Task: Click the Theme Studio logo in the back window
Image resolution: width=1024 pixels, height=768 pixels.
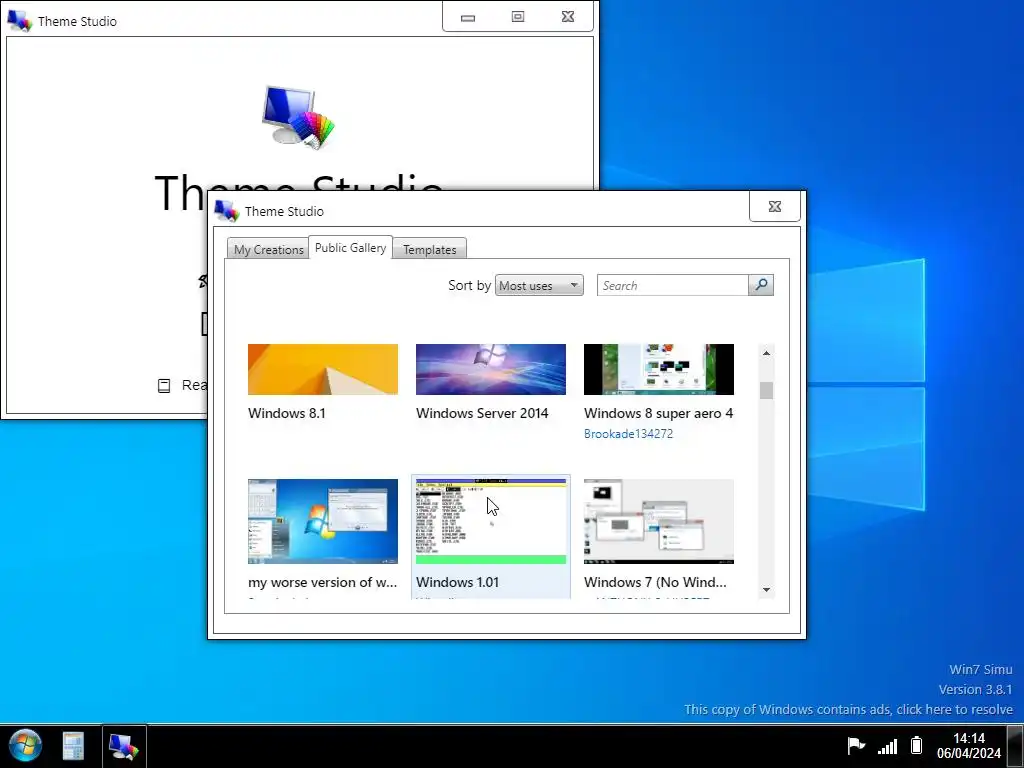Action: pyautogui.click(x=298, y=118)
